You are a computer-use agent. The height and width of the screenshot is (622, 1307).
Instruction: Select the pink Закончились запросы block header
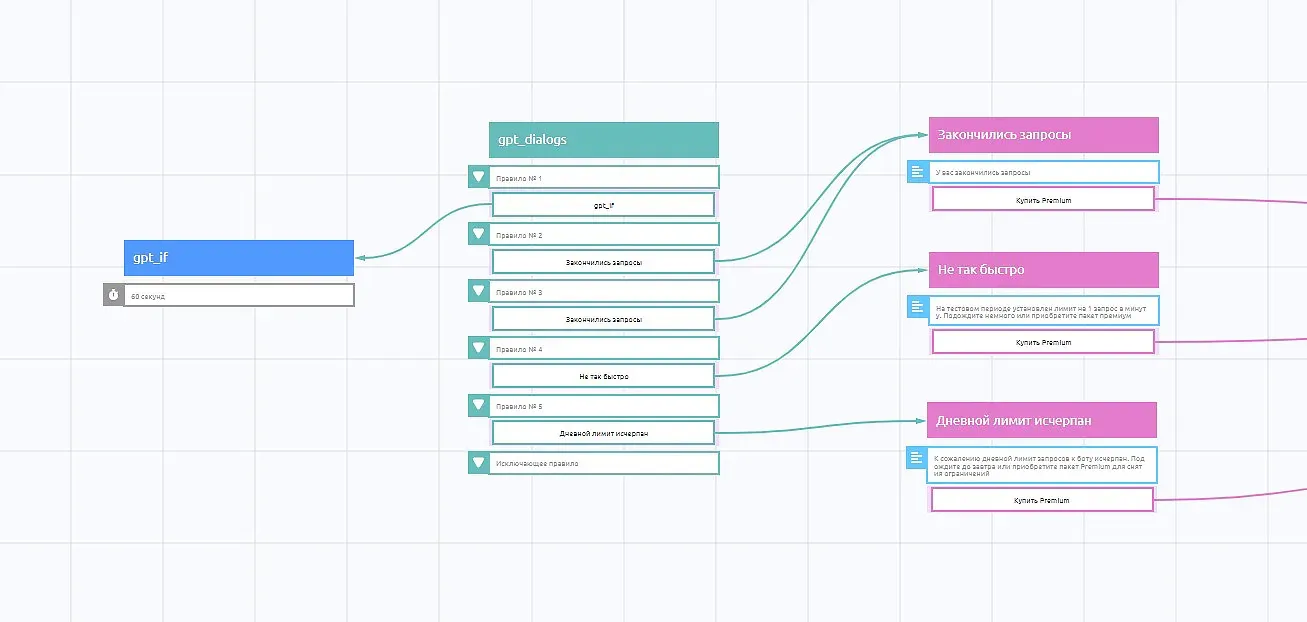pos(1044,135)
